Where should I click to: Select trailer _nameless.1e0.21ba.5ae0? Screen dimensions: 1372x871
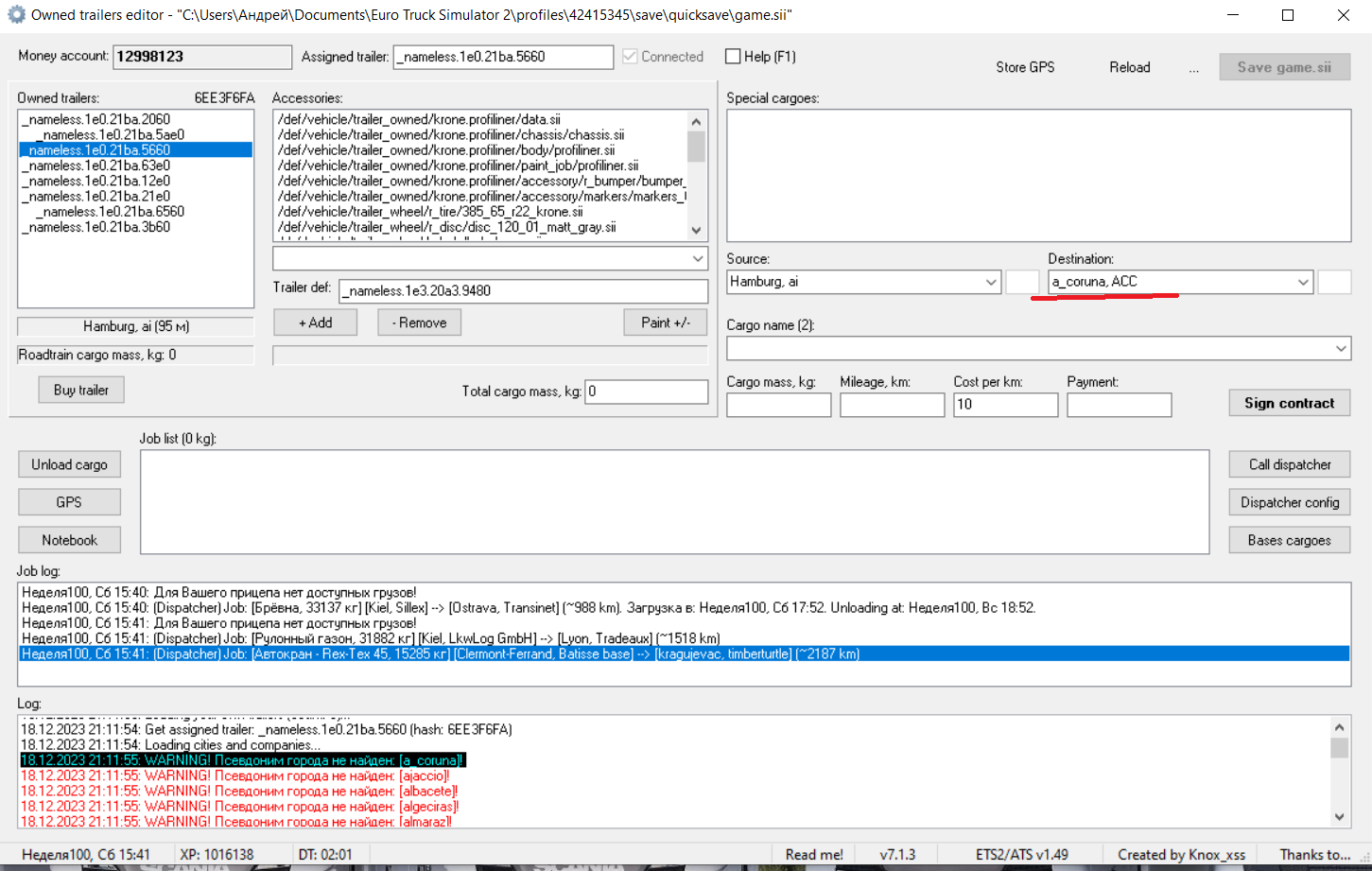136,134
